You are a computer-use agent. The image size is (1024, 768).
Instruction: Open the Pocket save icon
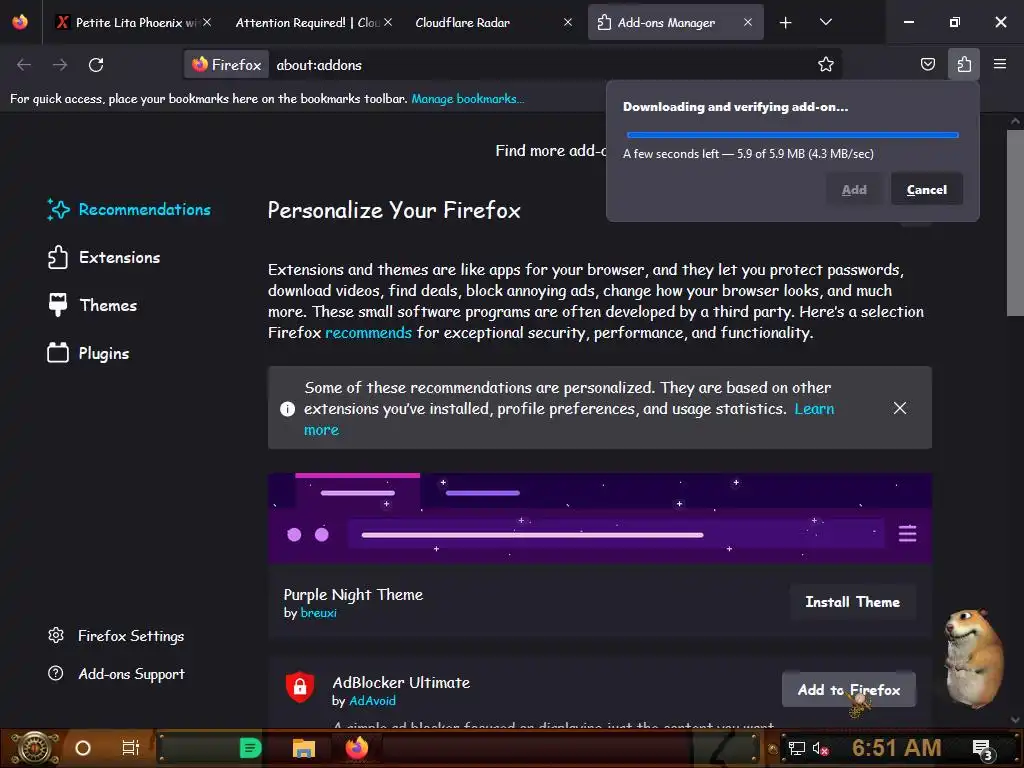click(x=927, y=64)
